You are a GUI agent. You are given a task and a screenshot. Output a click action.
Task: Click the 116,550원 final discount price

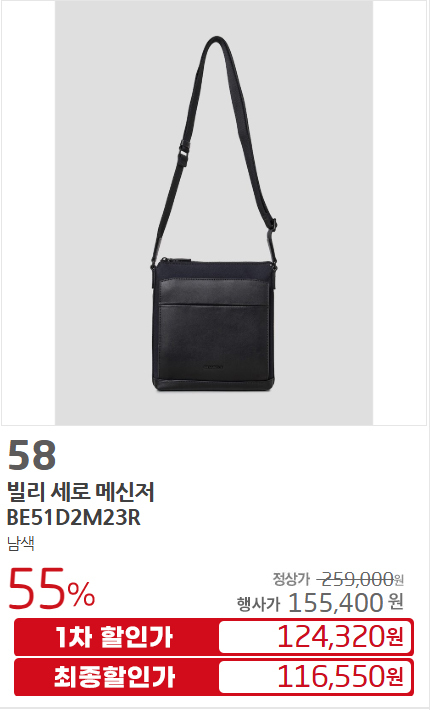(x=340, y=677)
